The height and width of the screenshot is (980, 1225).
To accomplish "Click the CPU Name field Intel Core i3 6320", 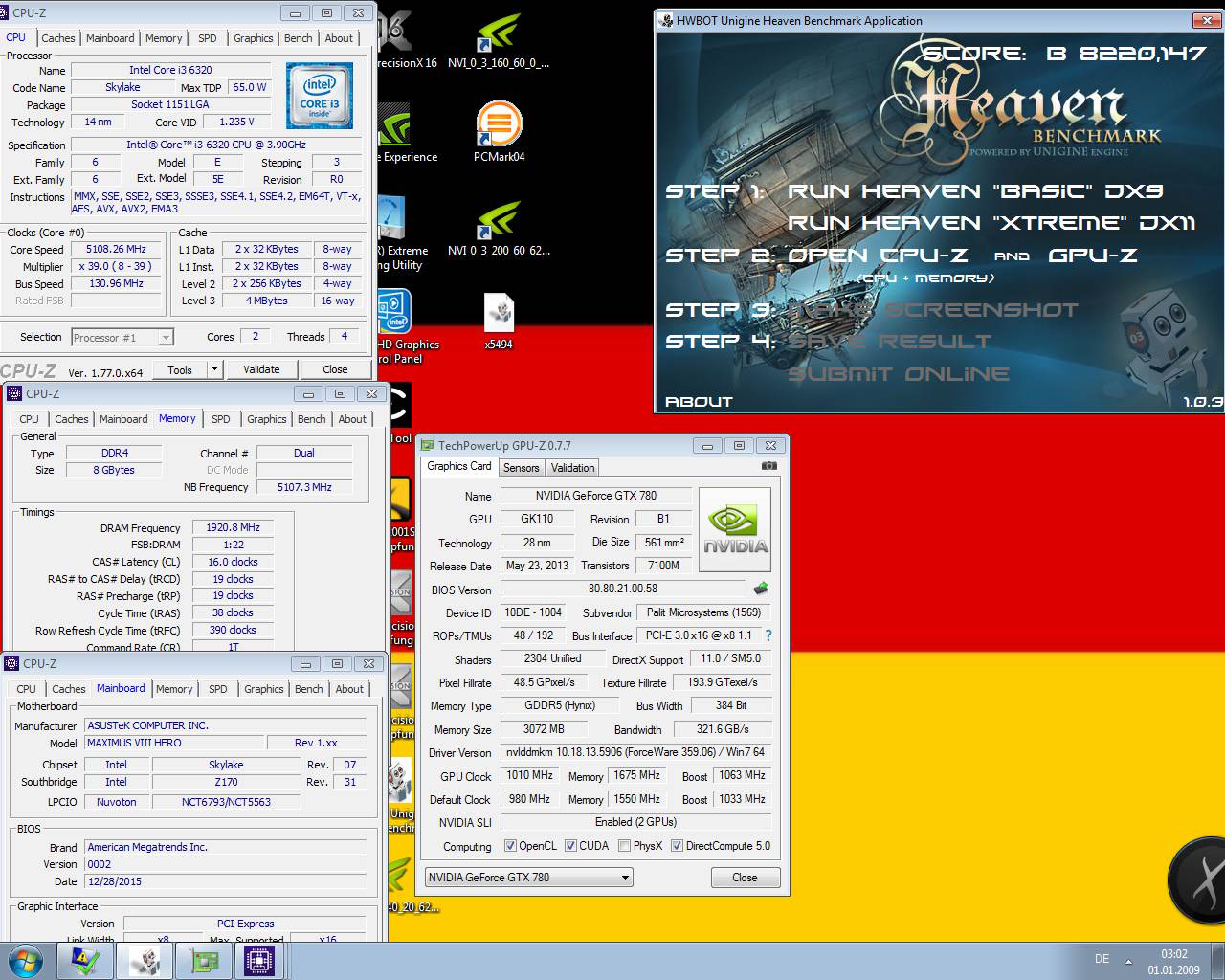I will pos(170,70).
